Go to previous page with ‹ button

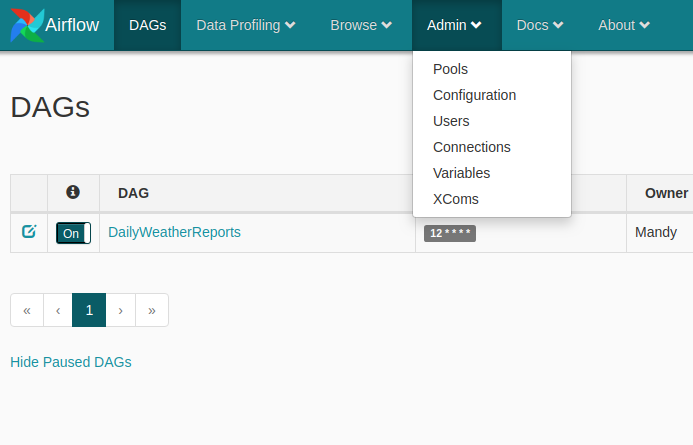[x=58, y=310]
